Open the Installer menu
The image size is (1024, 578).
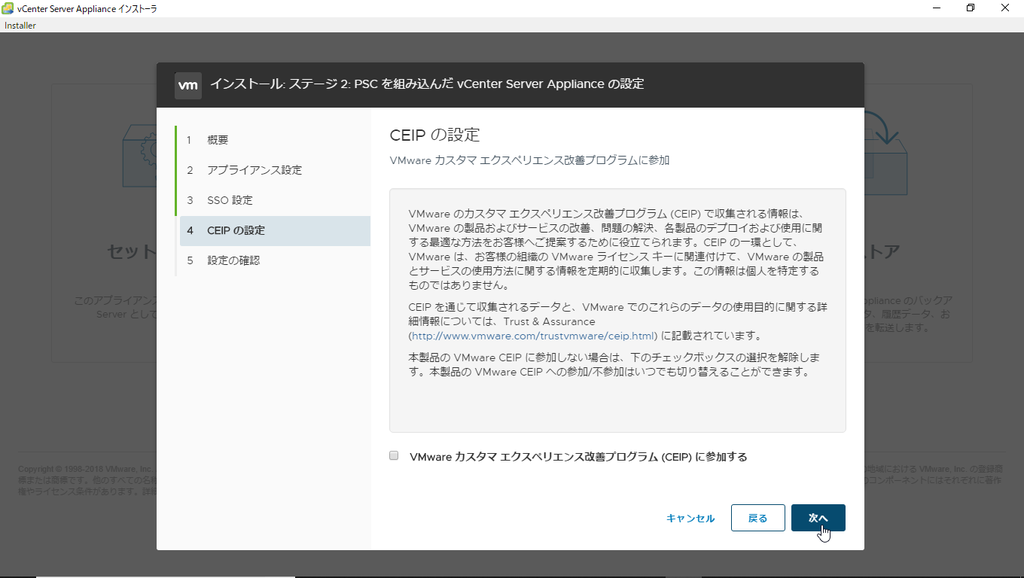tap(20, 25)
